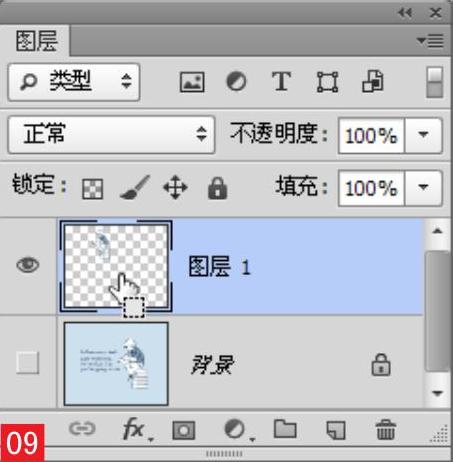Click the adjustment layer filter icon
The width and height of the screenshot is (453, 462).
pyautogui.click(x=236, y=82)
